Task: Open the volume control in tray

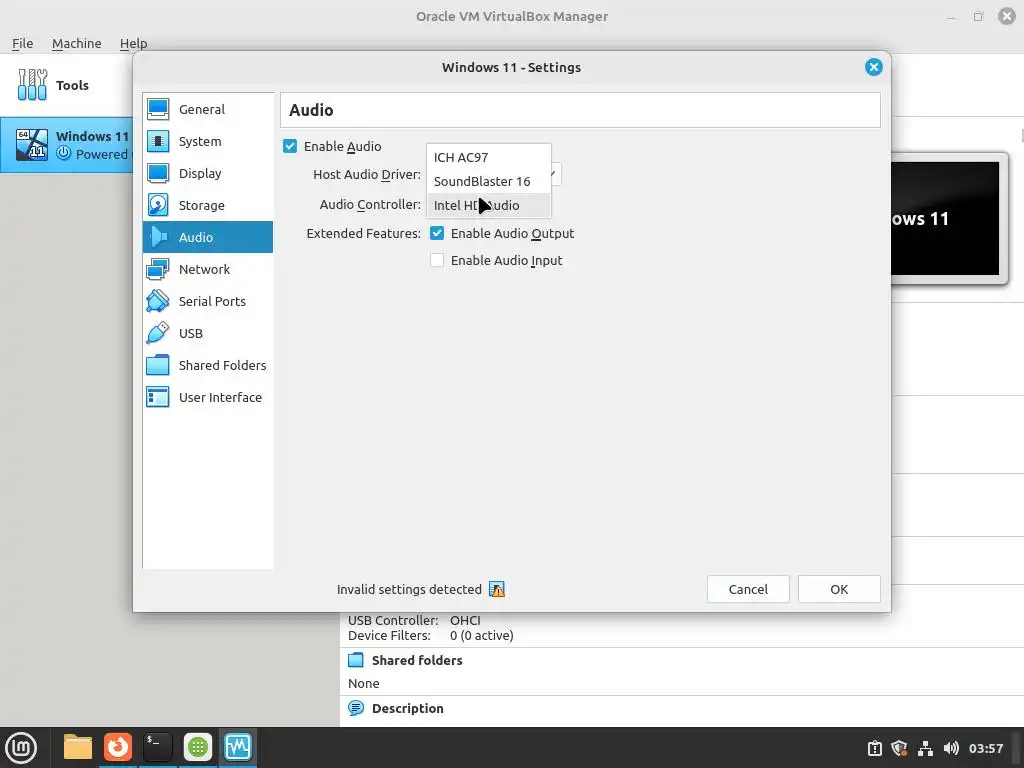Action: 951,748
